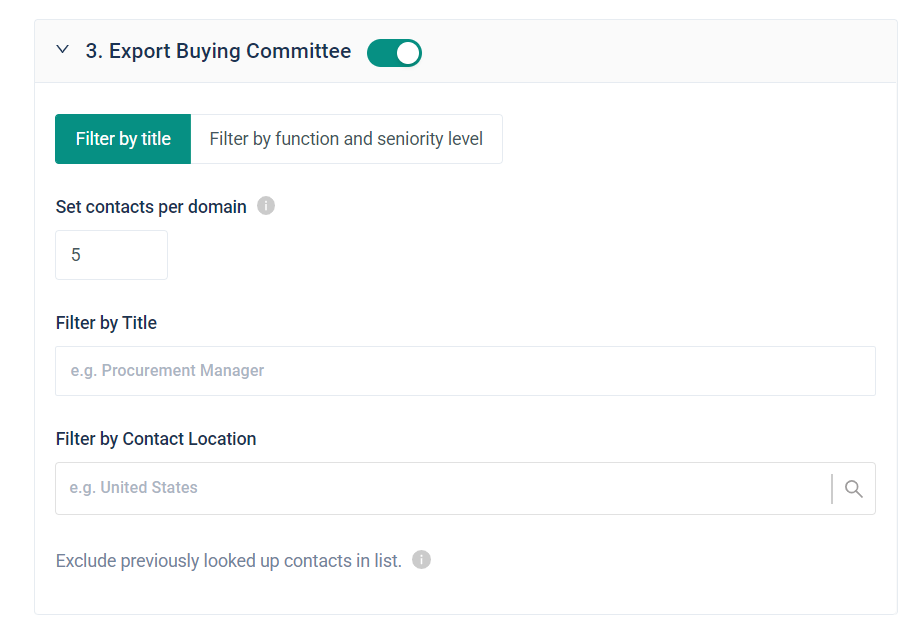917x628 pixels.
Task: Click the Filter by Contact Location label
Action: [x=156, y=439]
